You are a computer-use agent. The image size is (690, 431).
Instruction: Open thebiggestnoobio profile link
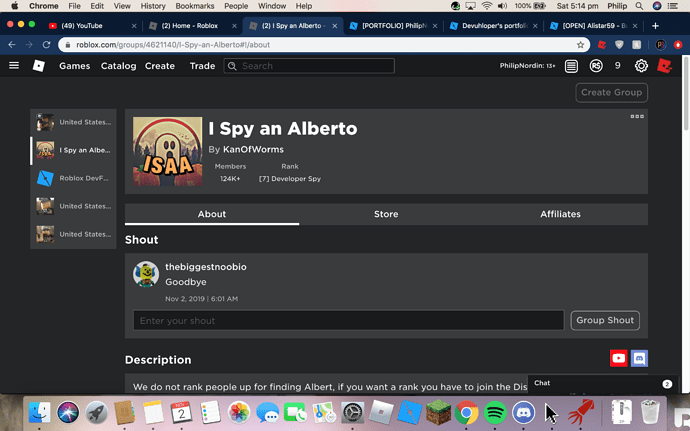206,267
